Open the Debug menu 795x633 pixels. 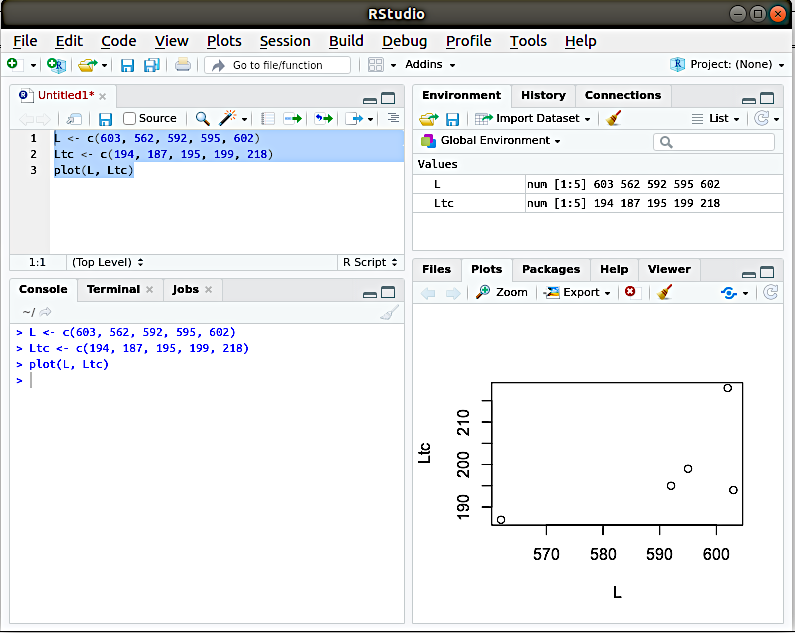405,41
